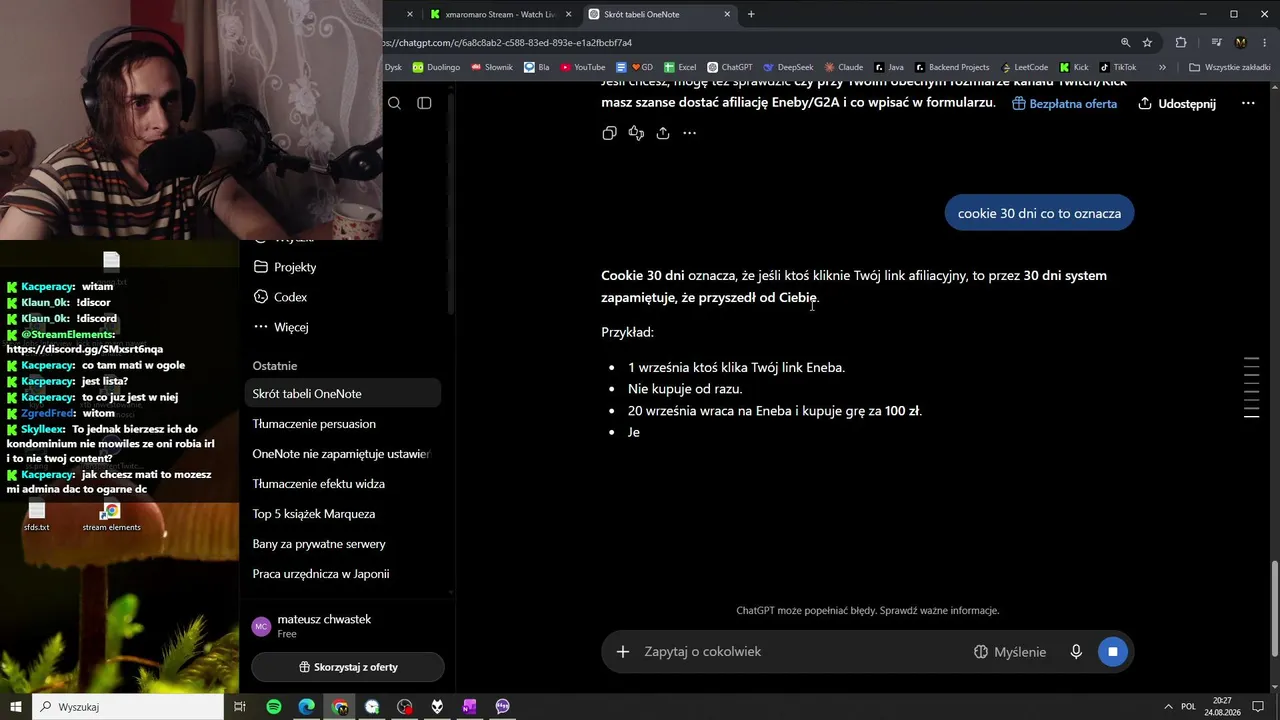Open the browser extensions puzzle icon
Image resolution: width=1280 pixels, height=720 pixels.
1181,43
